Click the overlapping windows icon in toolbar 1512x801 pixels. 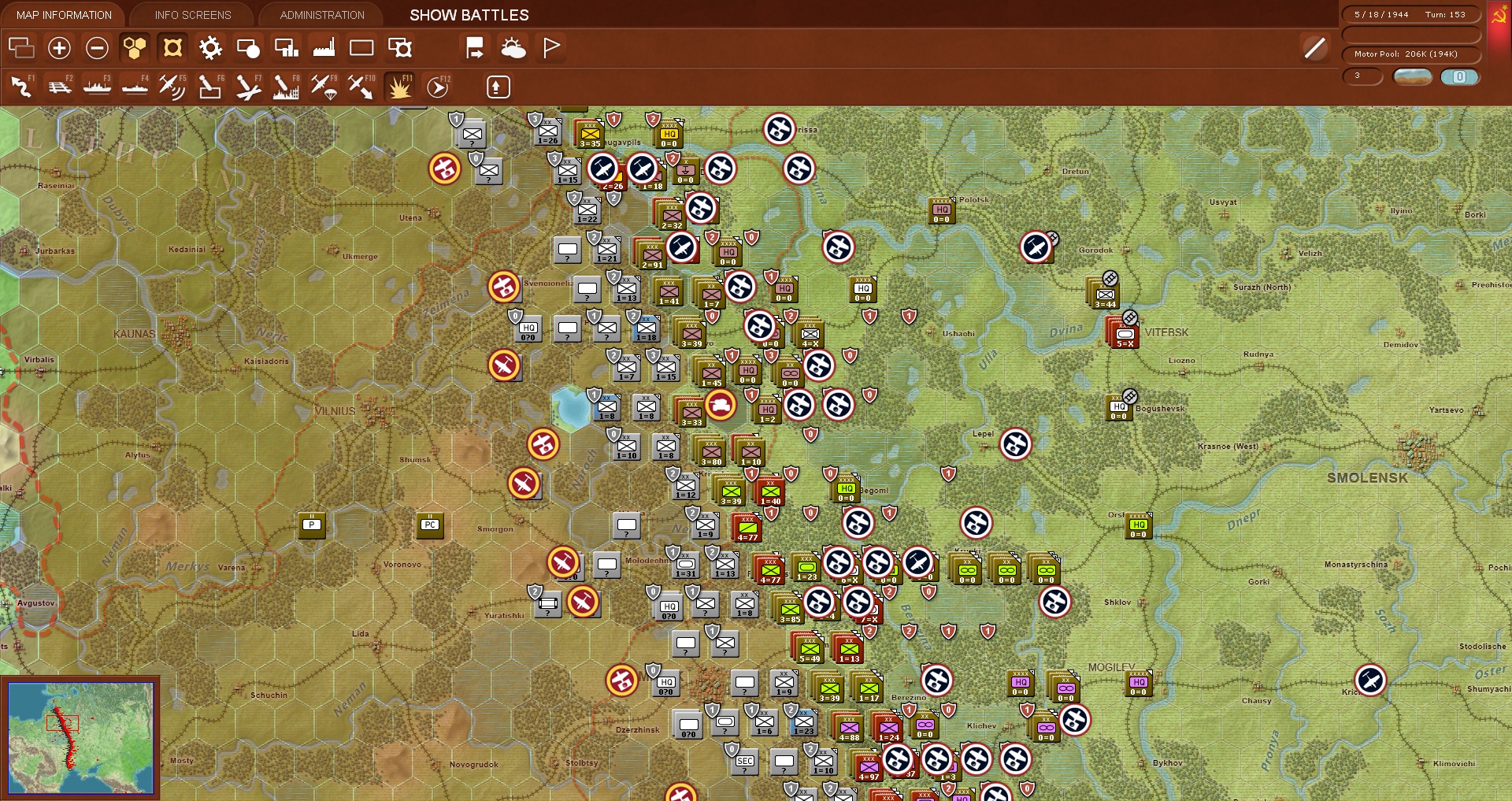coord(21,48)
